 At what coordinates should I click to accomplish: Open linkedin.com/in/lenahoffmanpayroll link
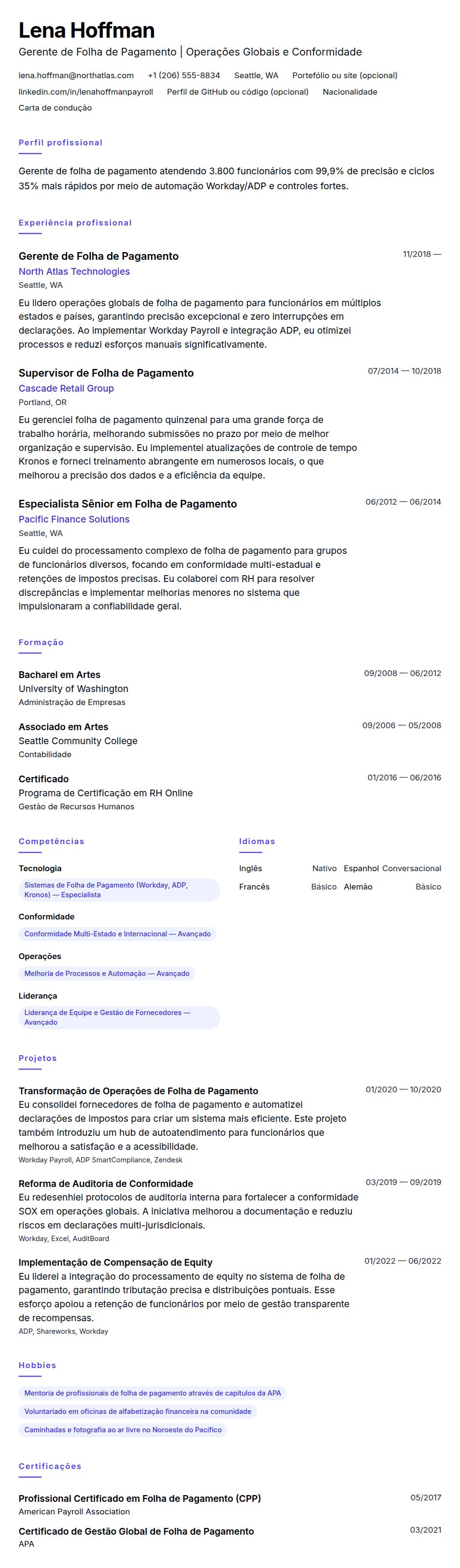tap(86, 92)
